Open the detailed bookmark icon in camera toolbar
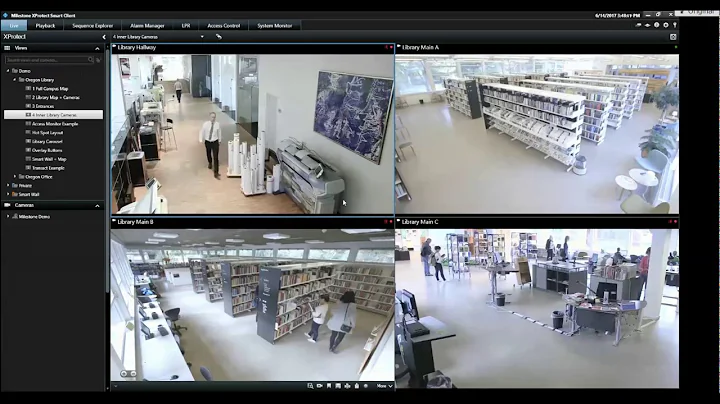The width and height of the screenshot is (720, 404). tap(338, 386)
